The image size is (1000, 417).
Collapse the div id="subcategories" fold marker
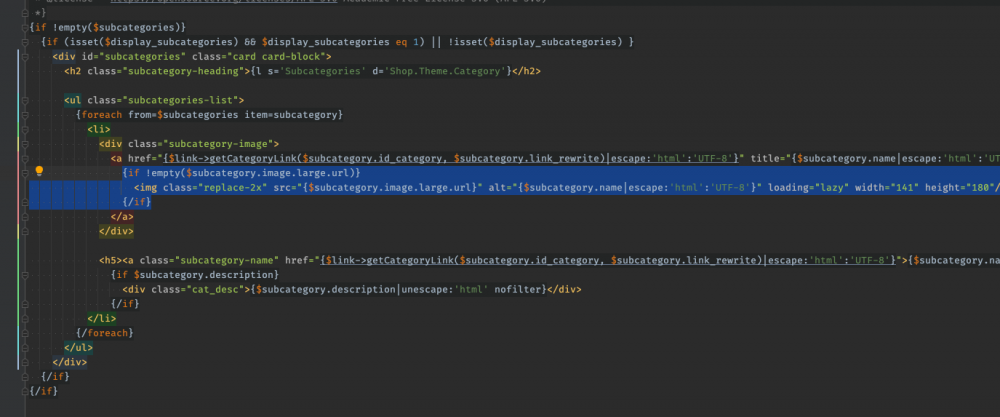24,57
